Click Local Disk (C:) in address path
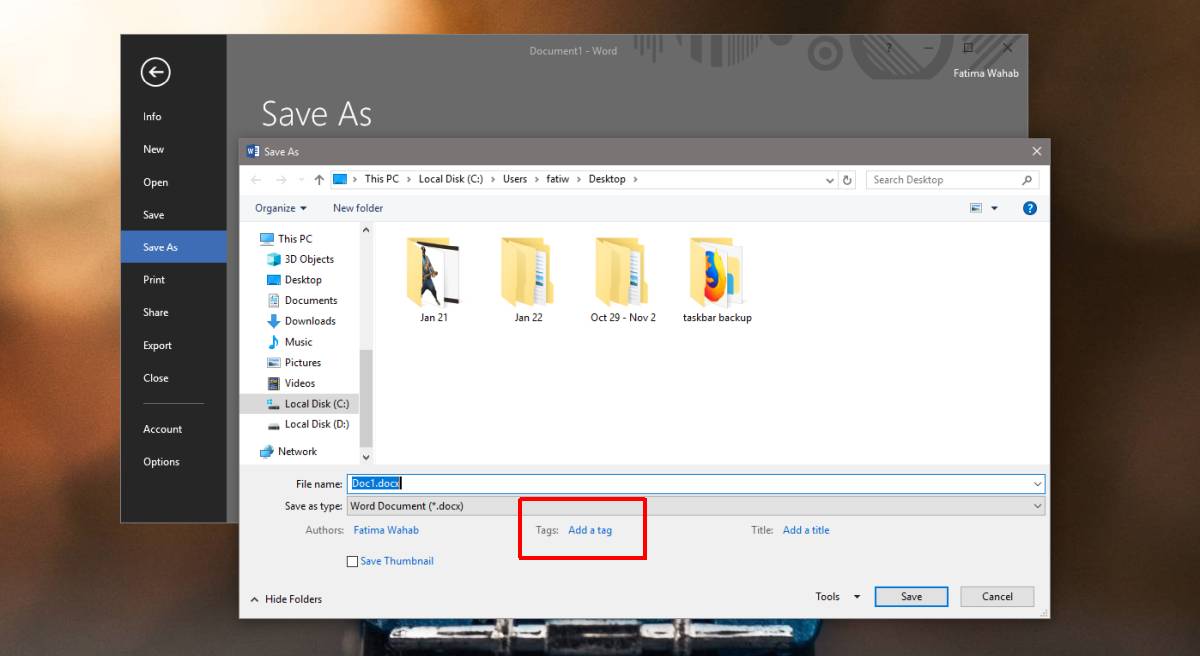The height and width of the screenshot is (656, 1200). pyautogui.click(x=450, y=180)
